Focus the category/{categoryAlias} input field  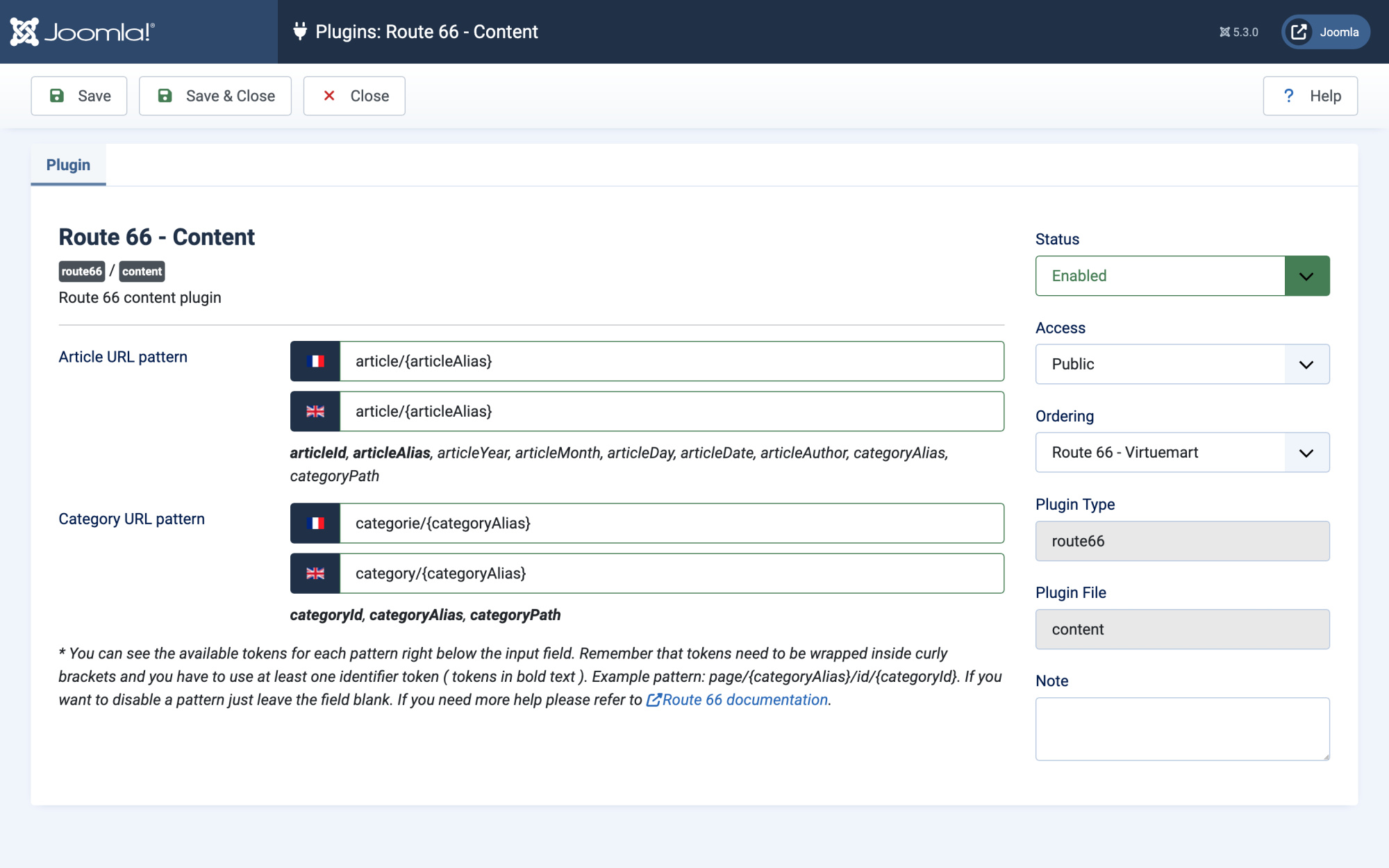click(672, 574)
